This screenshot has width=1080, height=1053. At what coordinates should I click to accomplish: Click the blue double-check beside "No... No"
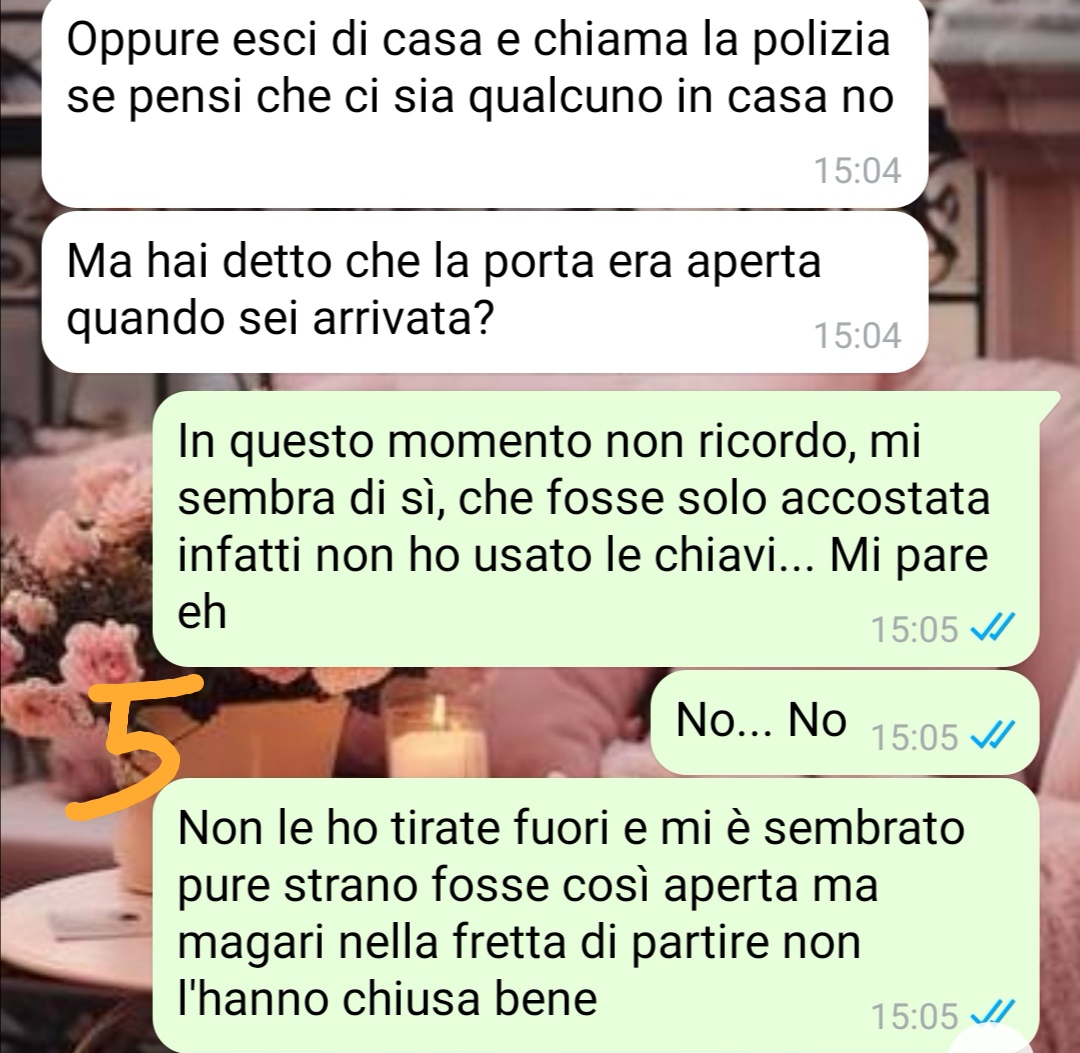993,738
